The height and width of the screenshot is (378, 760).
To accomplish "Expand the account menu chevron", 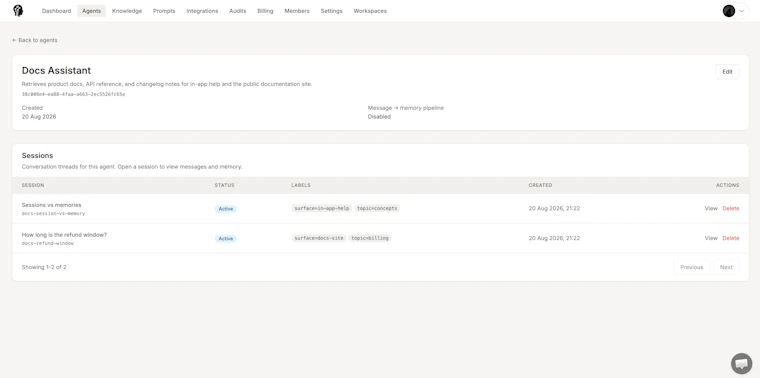I will (742, 11).
